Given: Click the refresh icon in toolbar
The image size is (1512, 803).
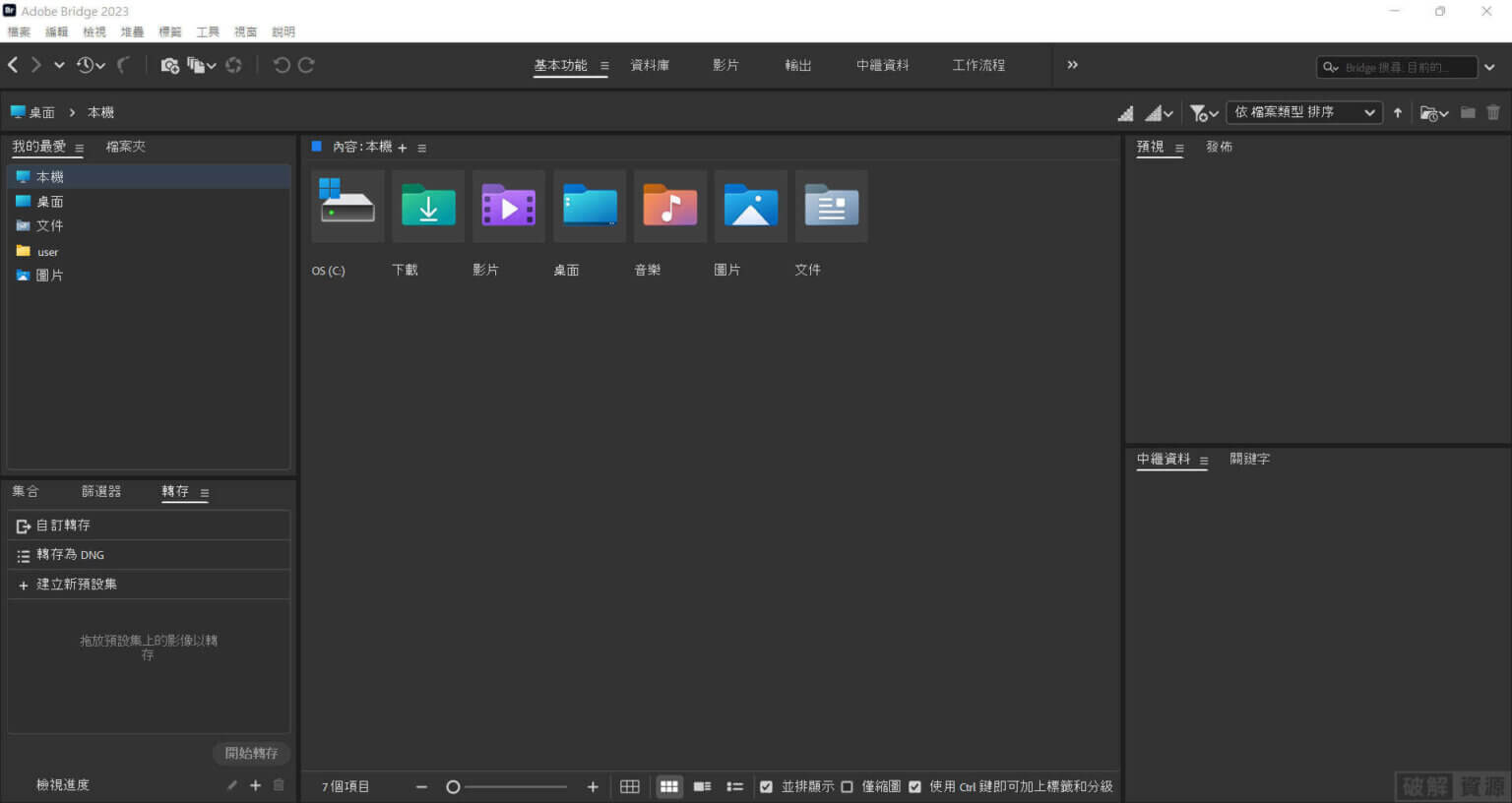Looking at the screenshot, I should 234,65.
